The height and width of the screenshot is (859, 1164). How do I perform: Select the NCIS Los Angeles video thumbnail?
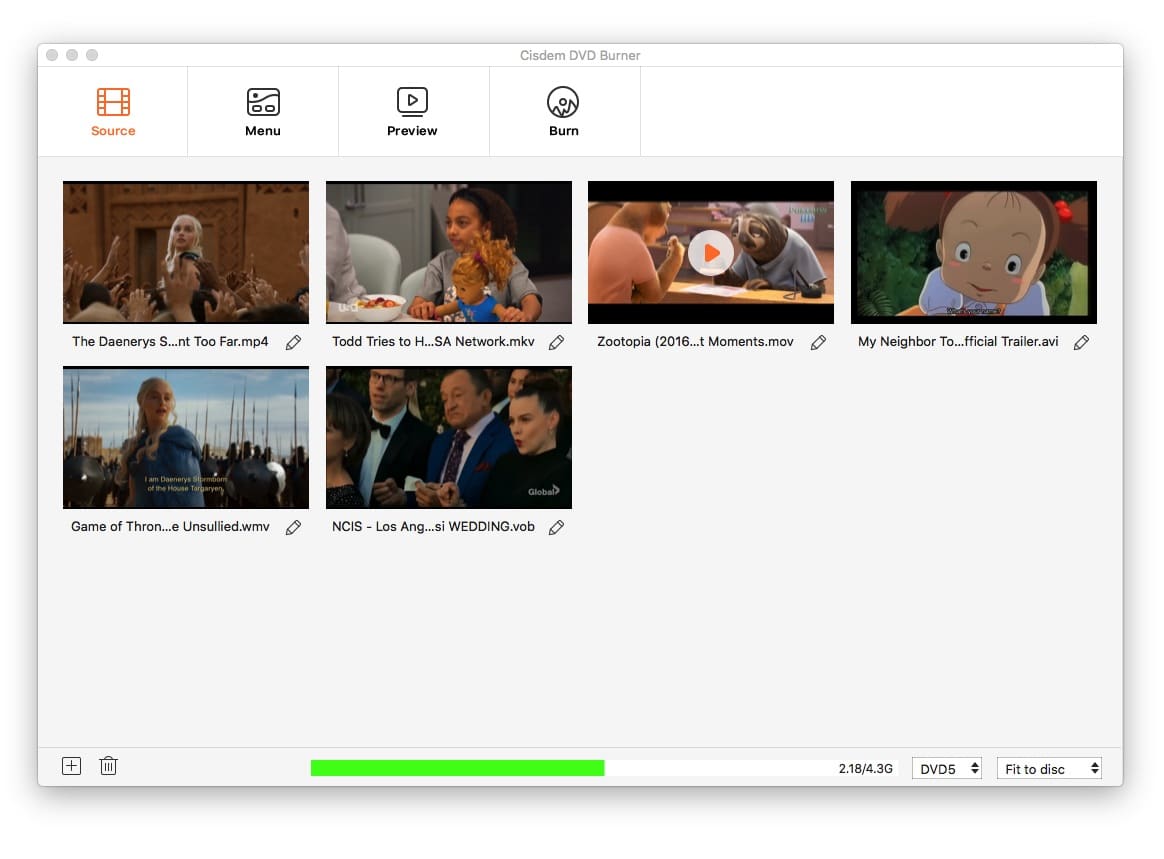448,437
